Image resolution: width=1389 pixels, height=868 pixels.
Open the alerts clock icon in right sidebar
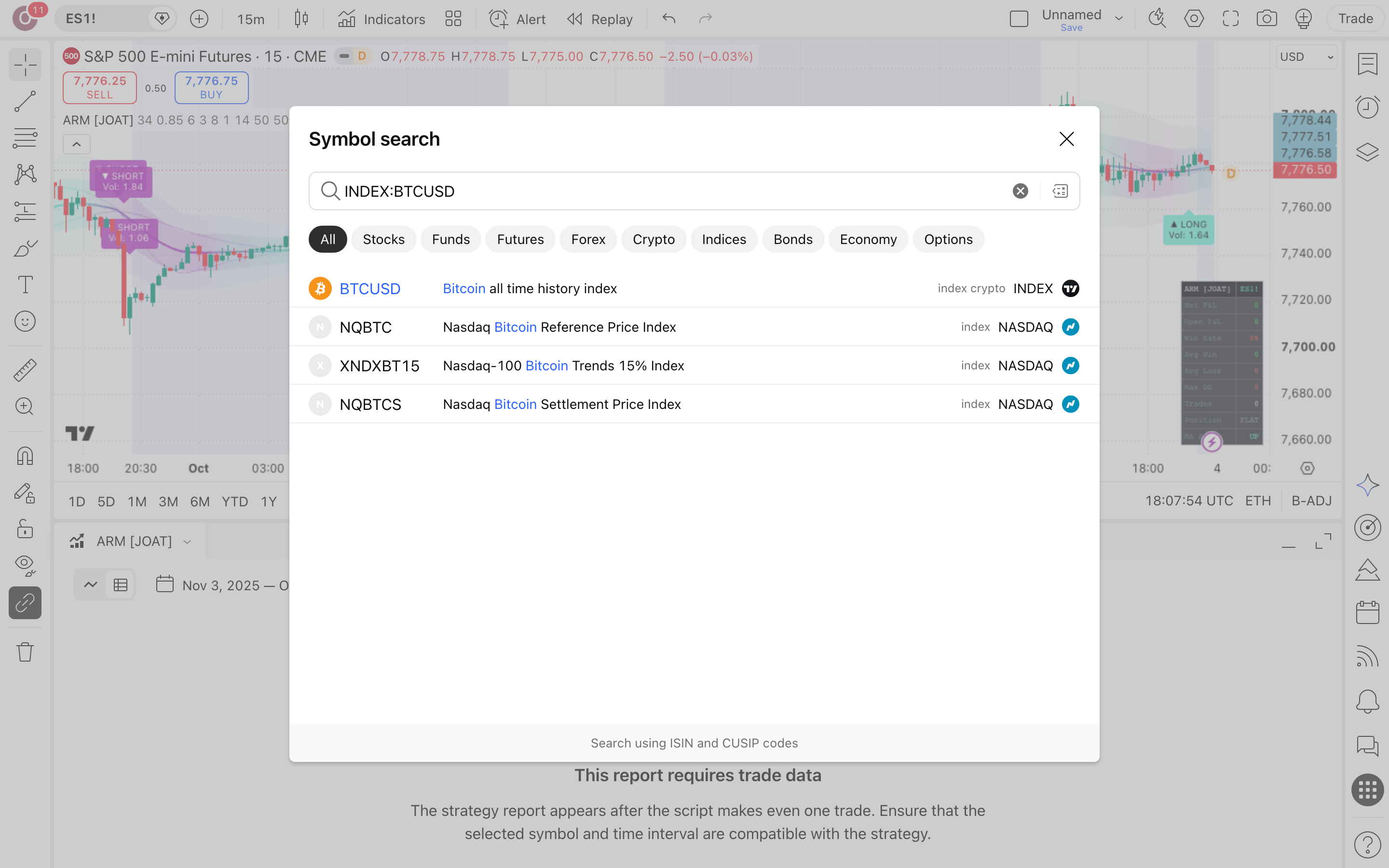(x=1367, y=107)
